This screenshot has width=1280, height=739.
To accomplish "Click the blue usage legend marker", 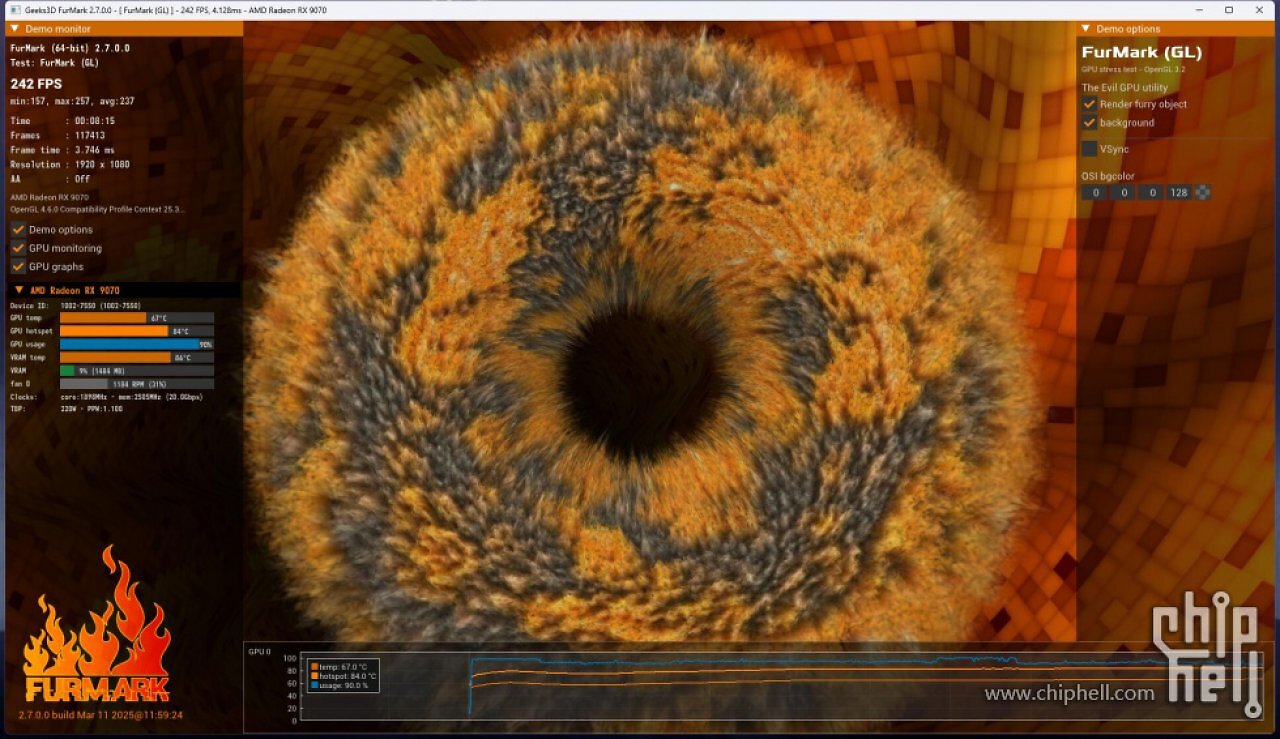I will pos(315,685).
